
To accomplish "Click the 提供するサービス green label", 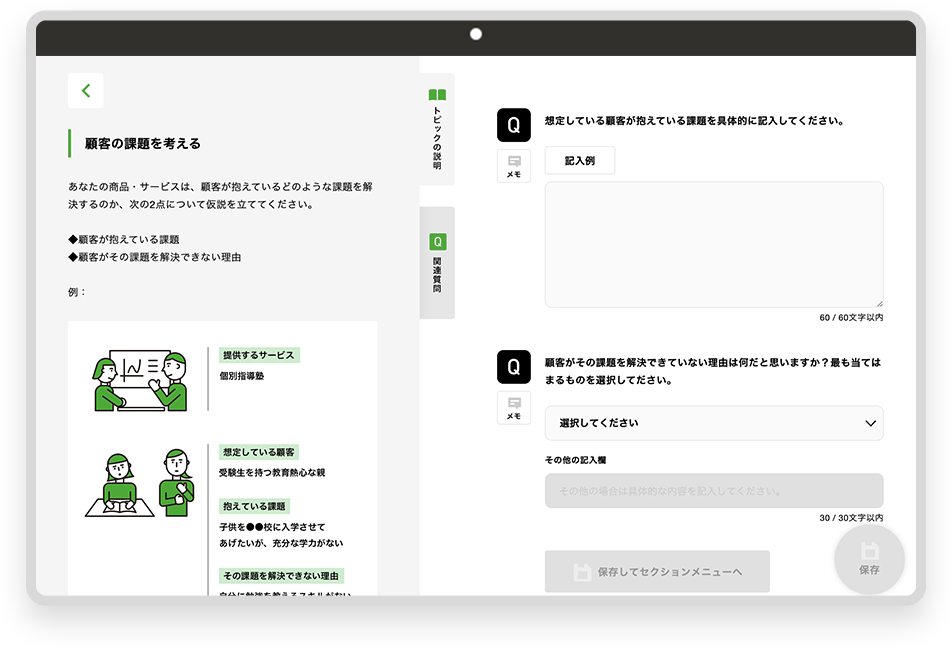I will tap(259, 355).
